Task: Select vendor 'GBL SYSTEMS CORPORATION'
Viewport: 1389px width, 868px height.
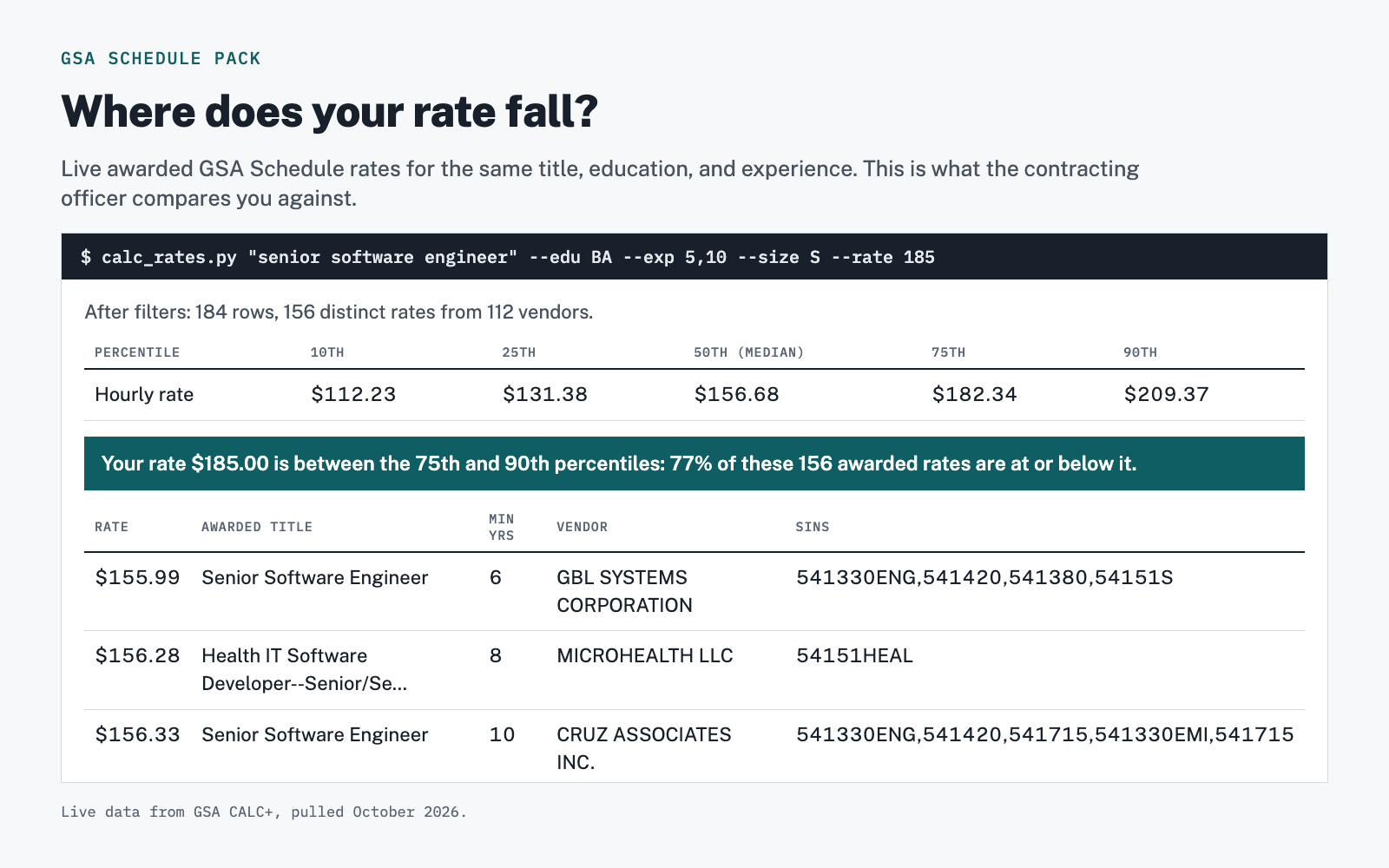Action: 625,591
